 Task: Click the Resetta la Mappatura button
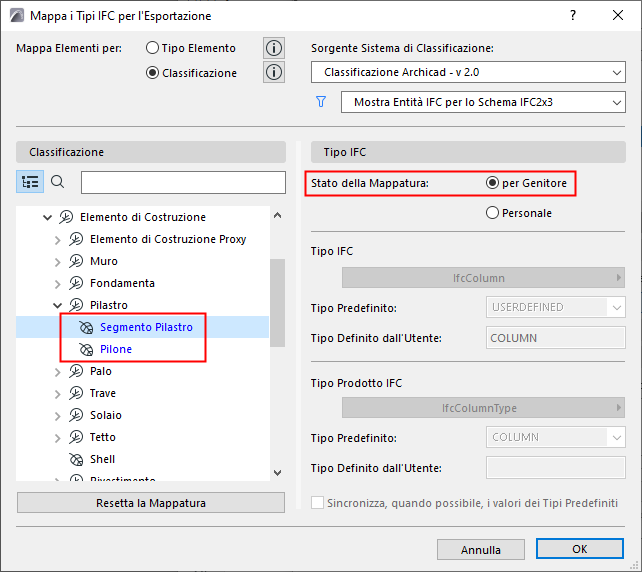(x=151, y=503)
